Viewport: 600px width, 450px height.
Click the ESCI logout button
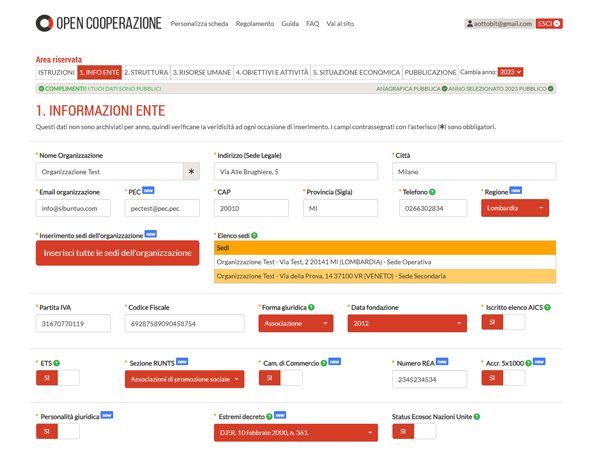[549, 23]
